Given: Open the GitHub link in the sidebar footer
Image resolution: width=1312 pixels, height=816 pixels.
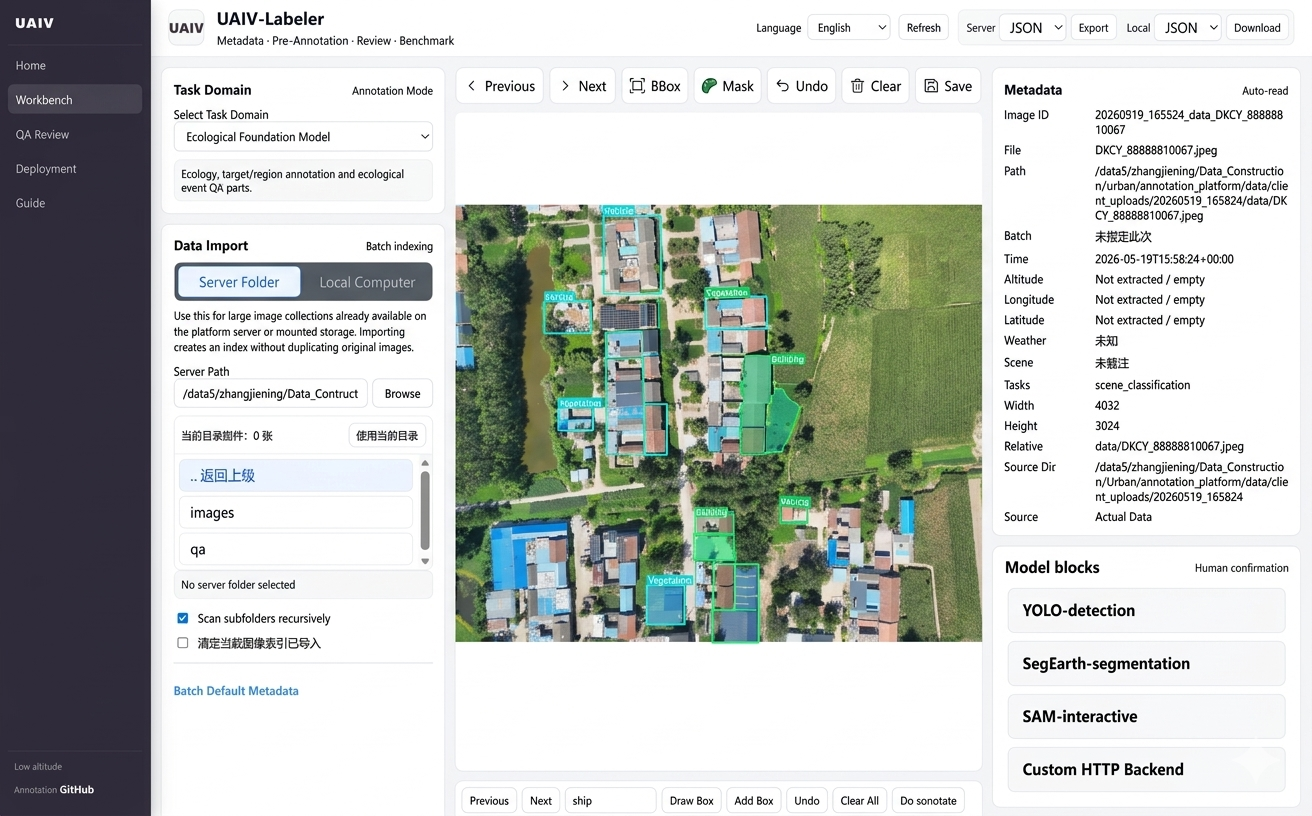Looking at the screenshot, I should click(77, 790).
